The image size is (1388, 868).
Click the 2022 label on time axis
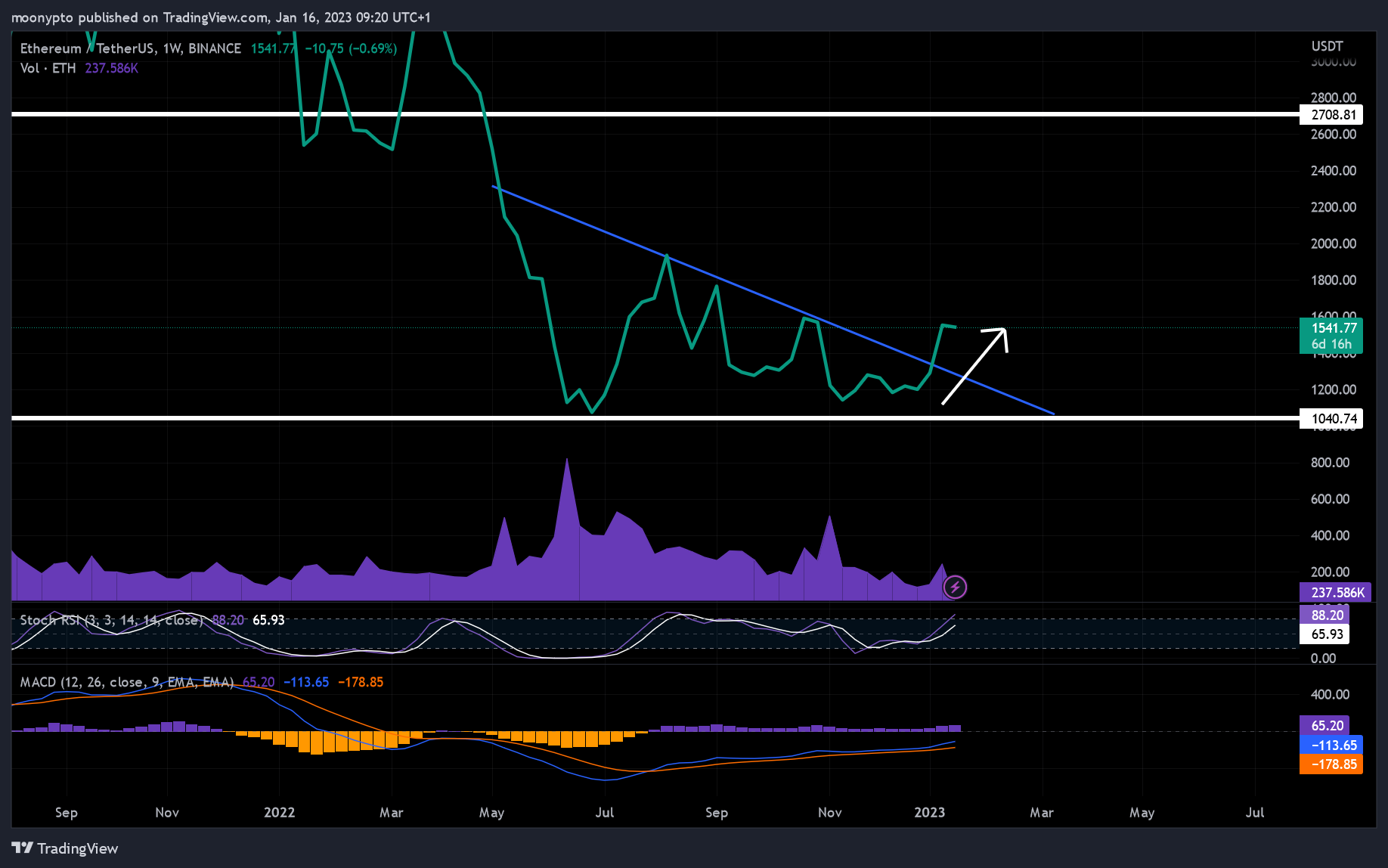[x=279, y=812]
